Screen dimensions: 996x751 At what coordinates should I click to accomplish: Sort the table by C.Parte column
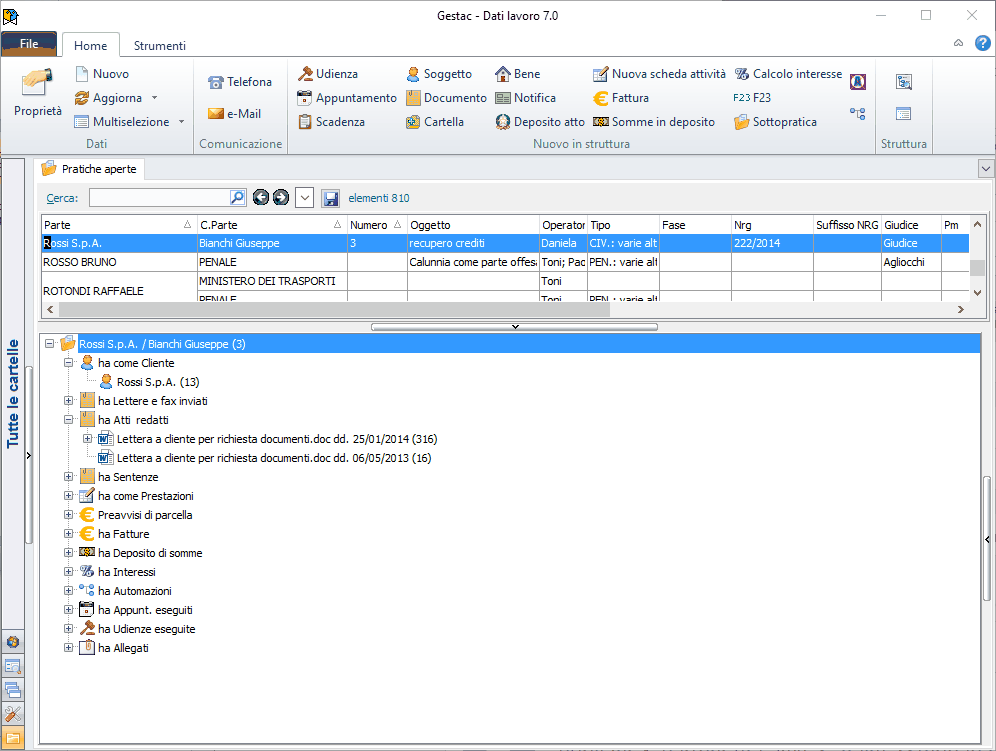point(271,225)
